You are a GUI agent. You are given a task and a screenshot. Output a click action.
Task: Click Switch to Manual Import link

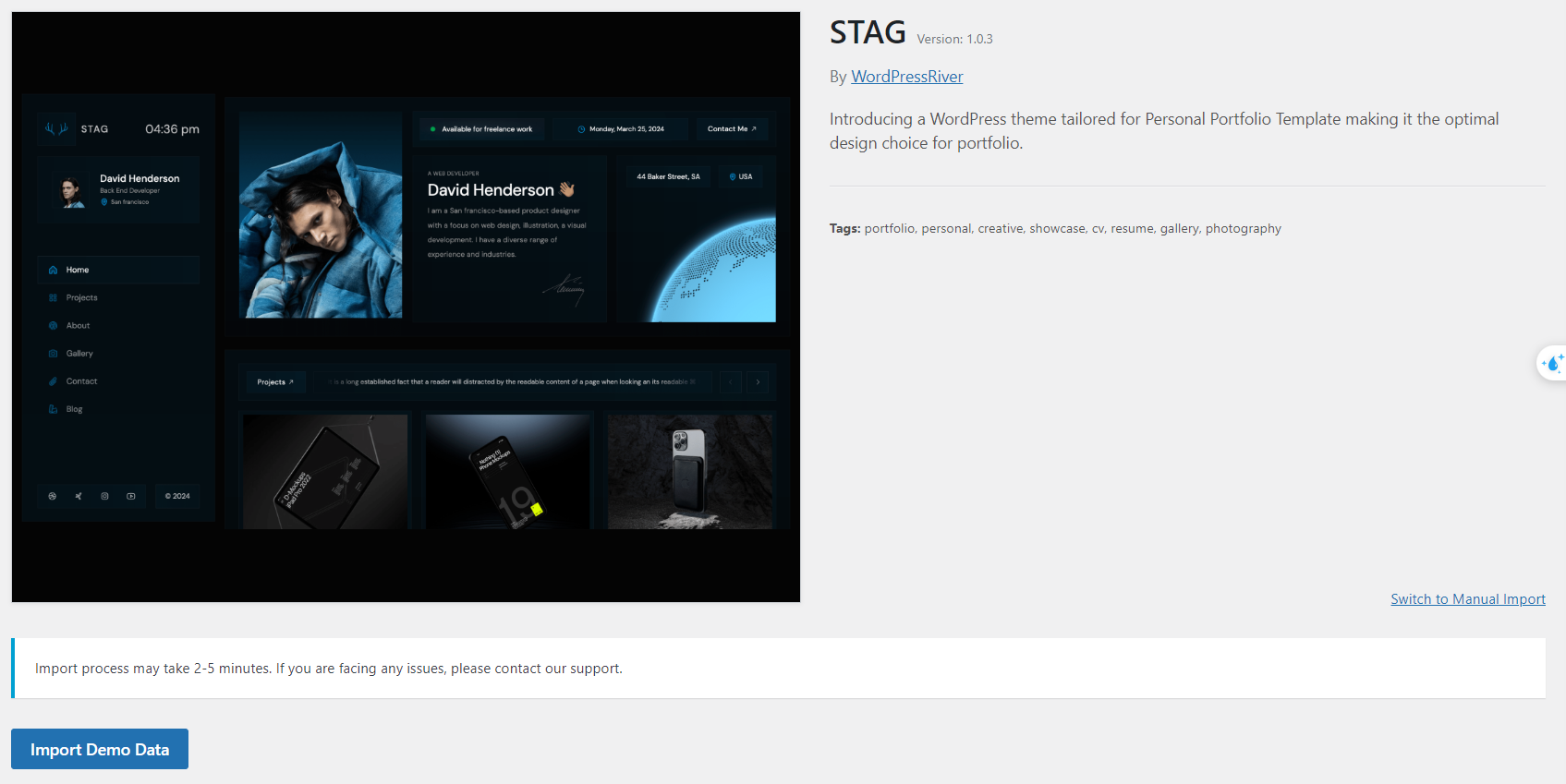click(1467, 599)
